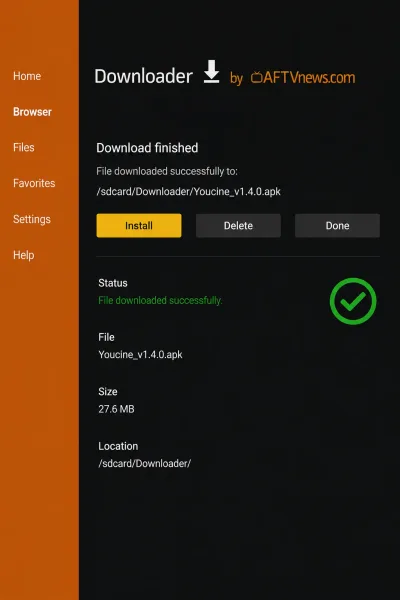Click the AFTVnews.com logo
This screenshot has width=400, height=600.
point(303,78)
